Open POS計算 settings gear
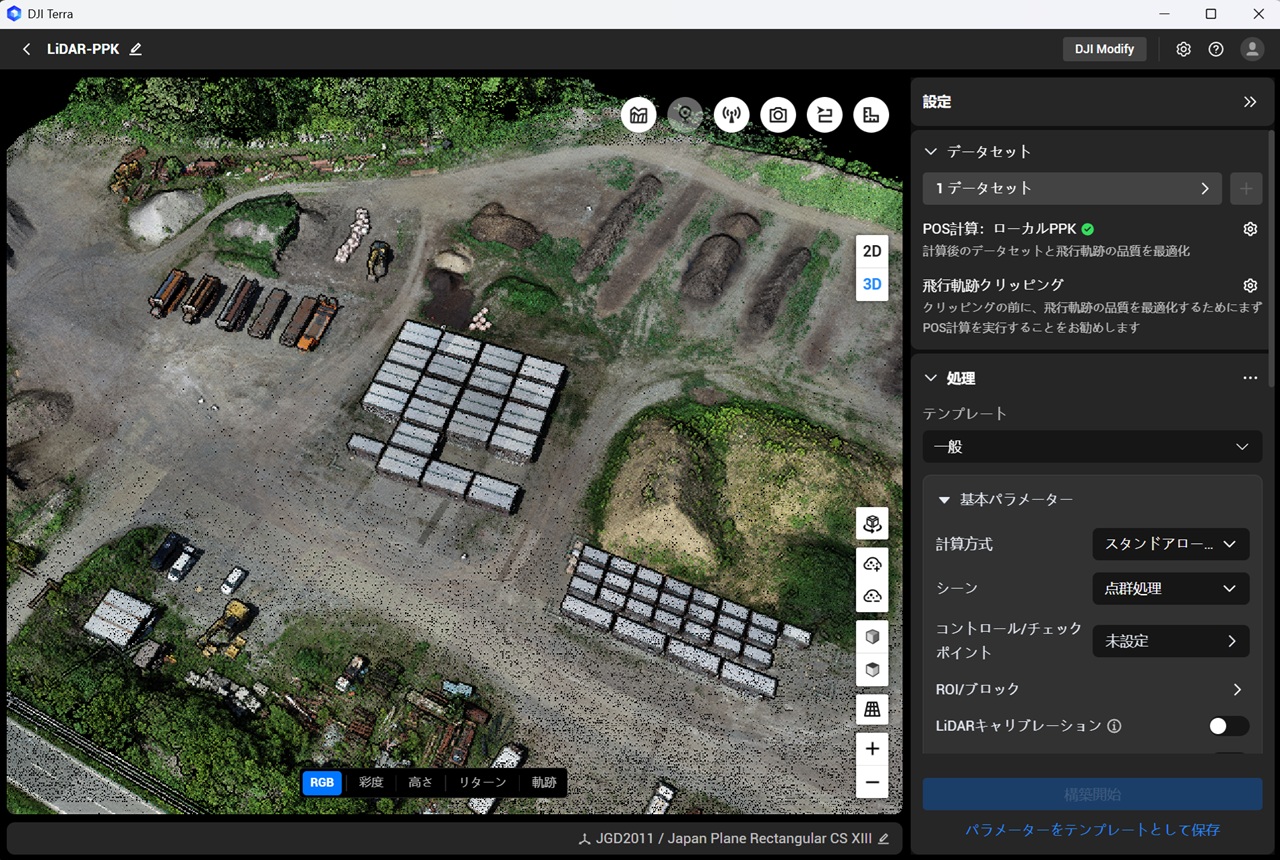 coord(1249,229)
